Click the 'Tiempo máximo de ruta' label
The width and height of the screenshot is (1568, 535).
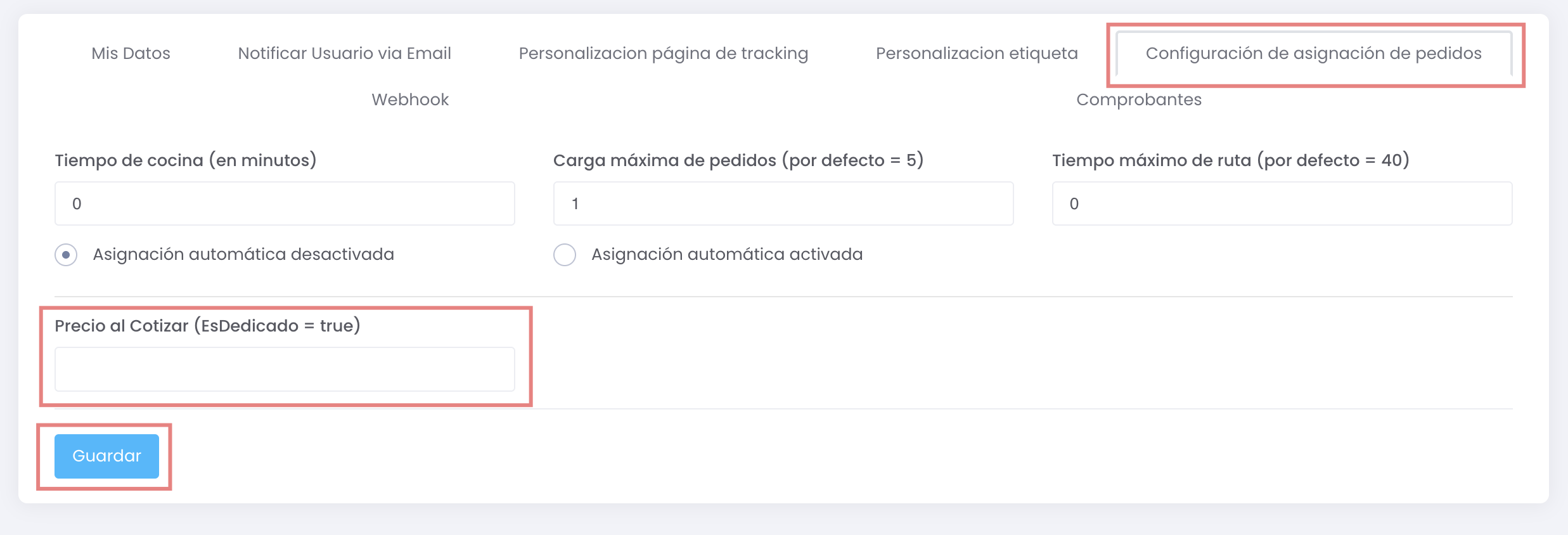coord(1230,160)
